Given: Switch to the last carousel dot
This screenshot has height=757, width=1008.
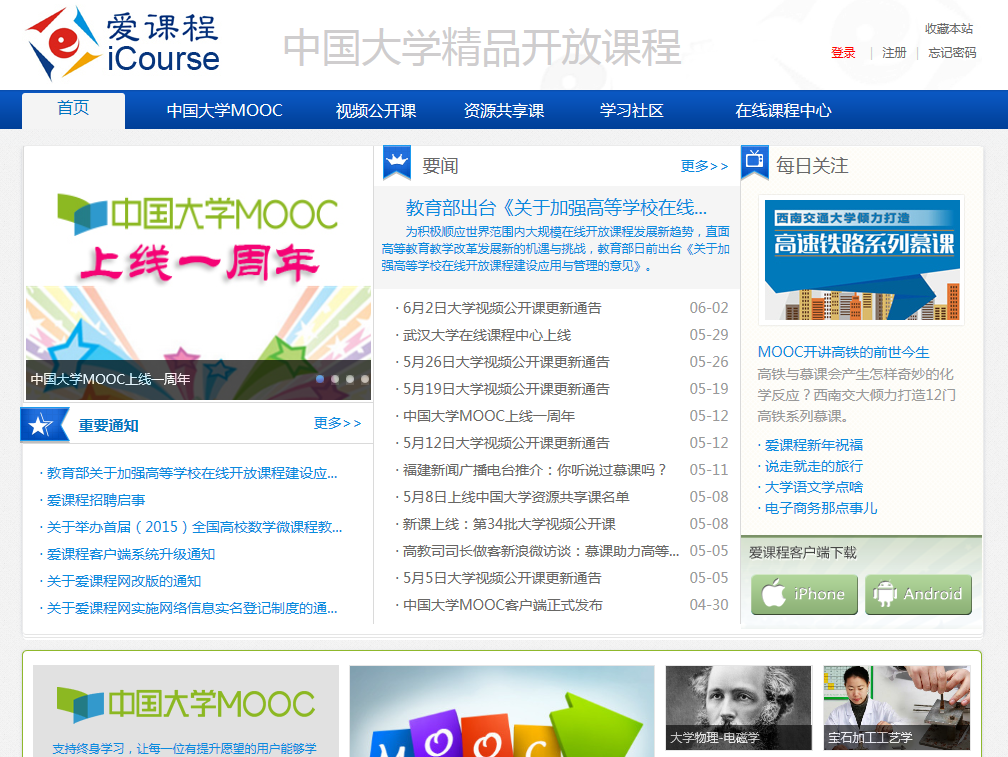Looking at the screenshot, I should (x=365, y=380).
